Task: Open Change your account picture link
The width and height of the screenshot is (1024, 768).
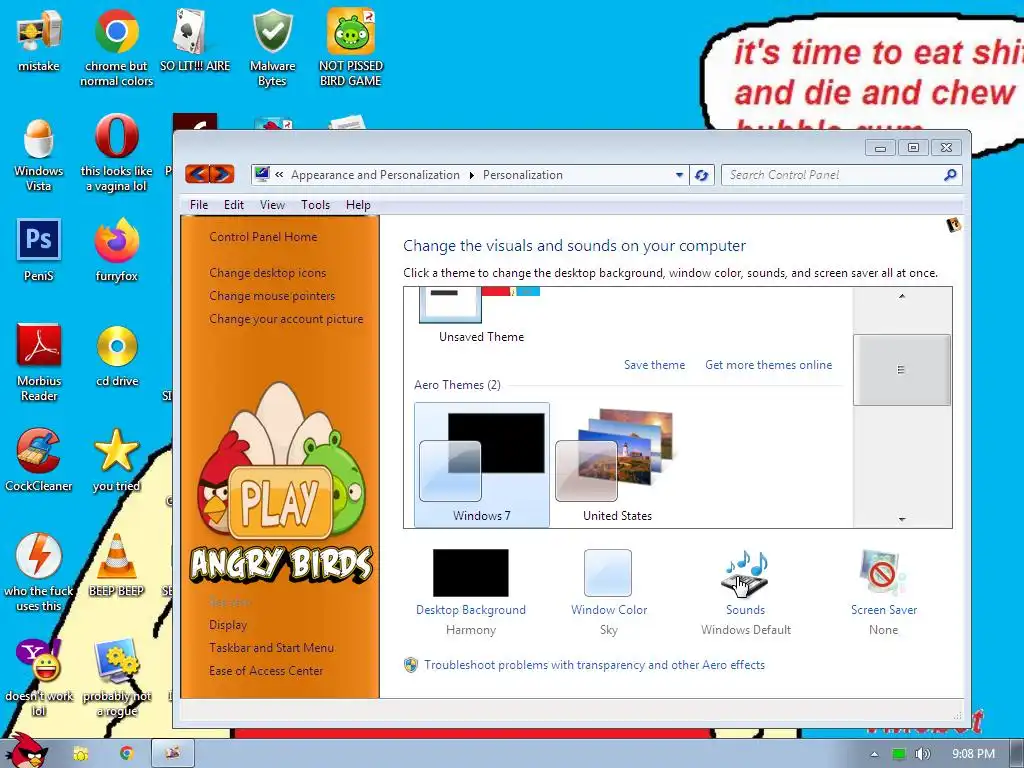Action: (286, 319)
